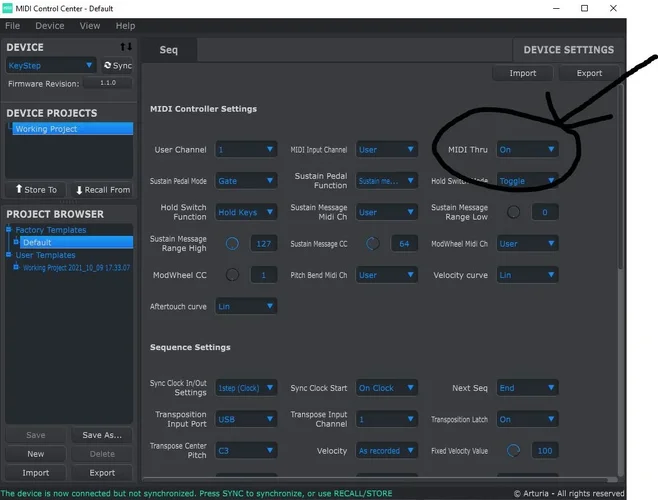Select Working Project in Device Projects
658x500 pixels.
pos(70,129)
